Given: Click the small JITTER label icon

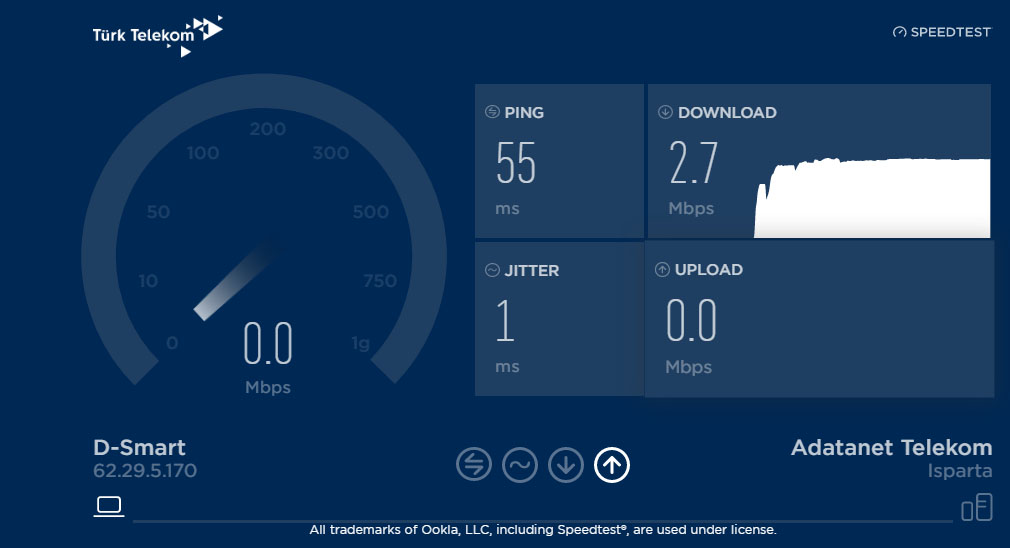Looking at the screenshot, I should coord(492,270).
